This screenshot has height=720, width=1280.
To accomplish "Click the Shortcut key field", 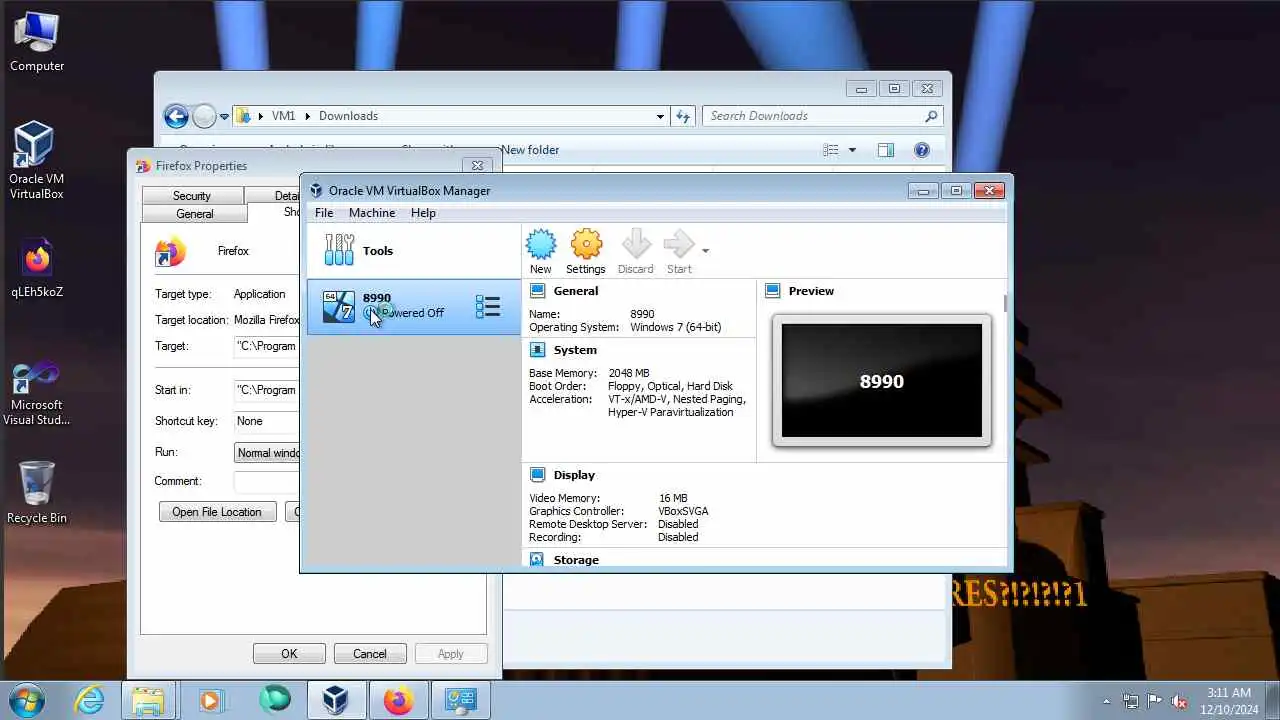I will 266,421.
